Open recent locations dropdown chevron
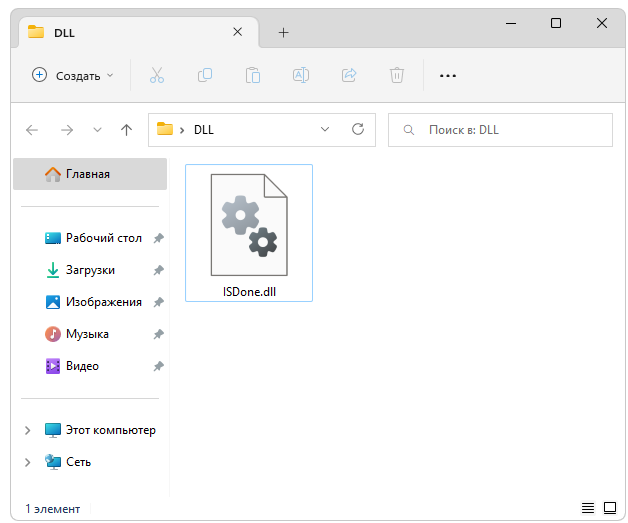The height and width of the screenshot is (523, 628). 97,130
